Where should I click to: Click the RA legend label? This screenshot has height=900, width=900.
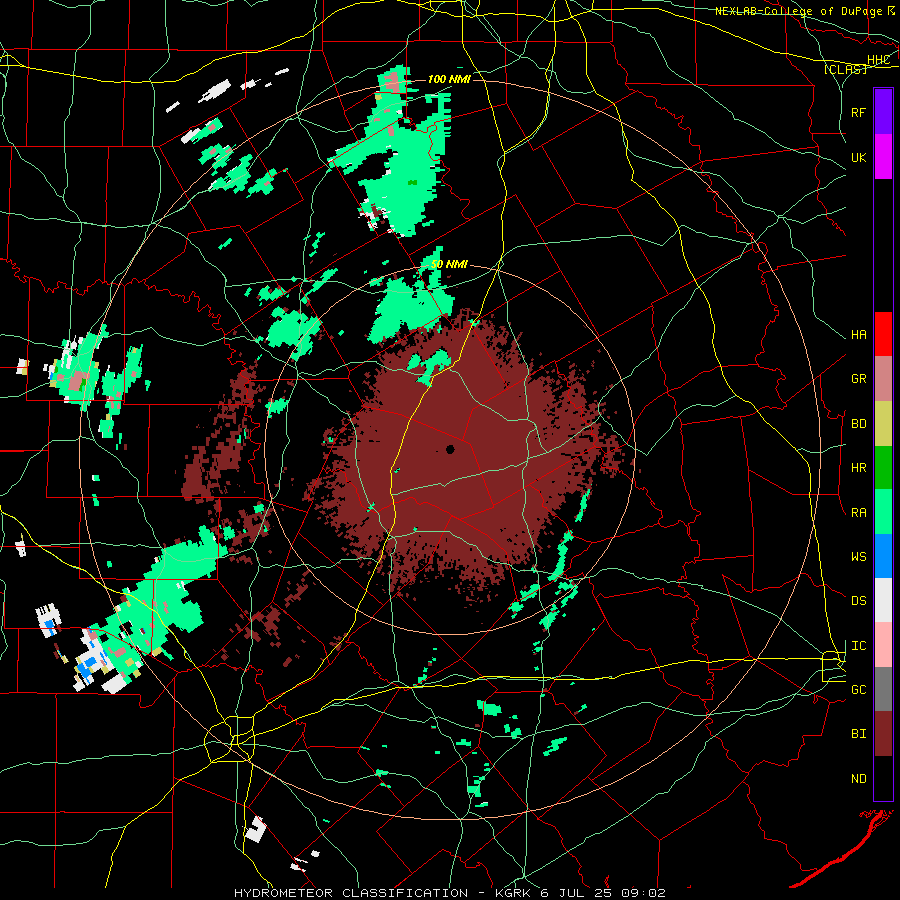[x=858, y=513]
